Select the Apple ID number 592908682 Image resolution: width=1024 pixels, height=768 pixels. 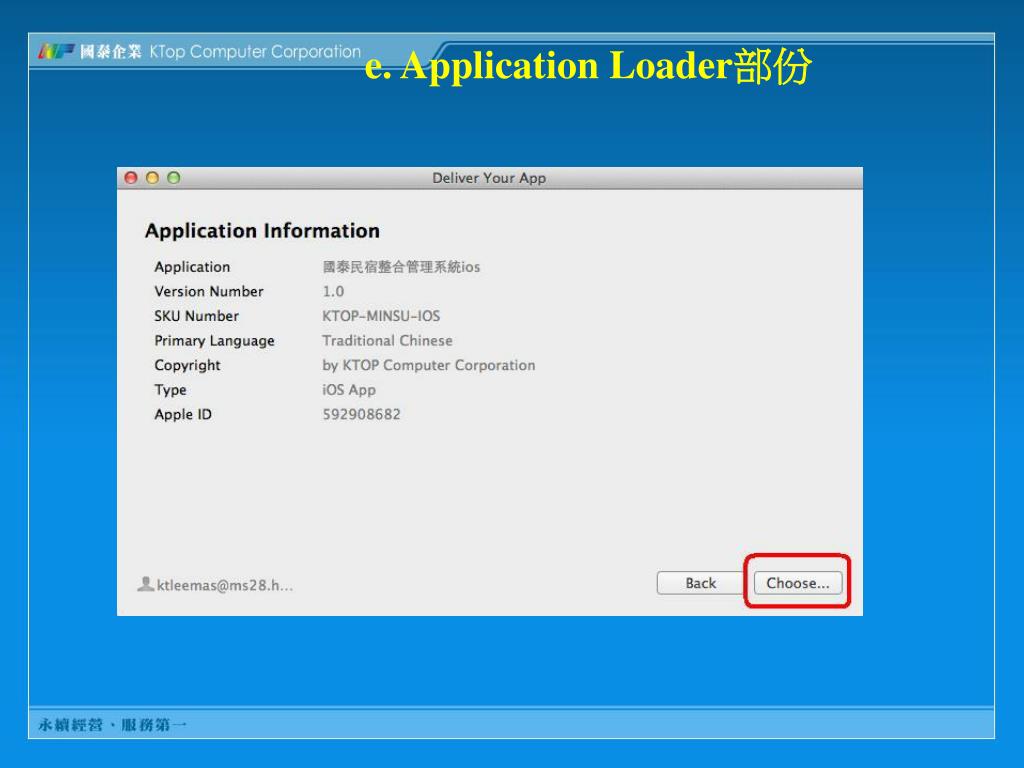(361, 415)
